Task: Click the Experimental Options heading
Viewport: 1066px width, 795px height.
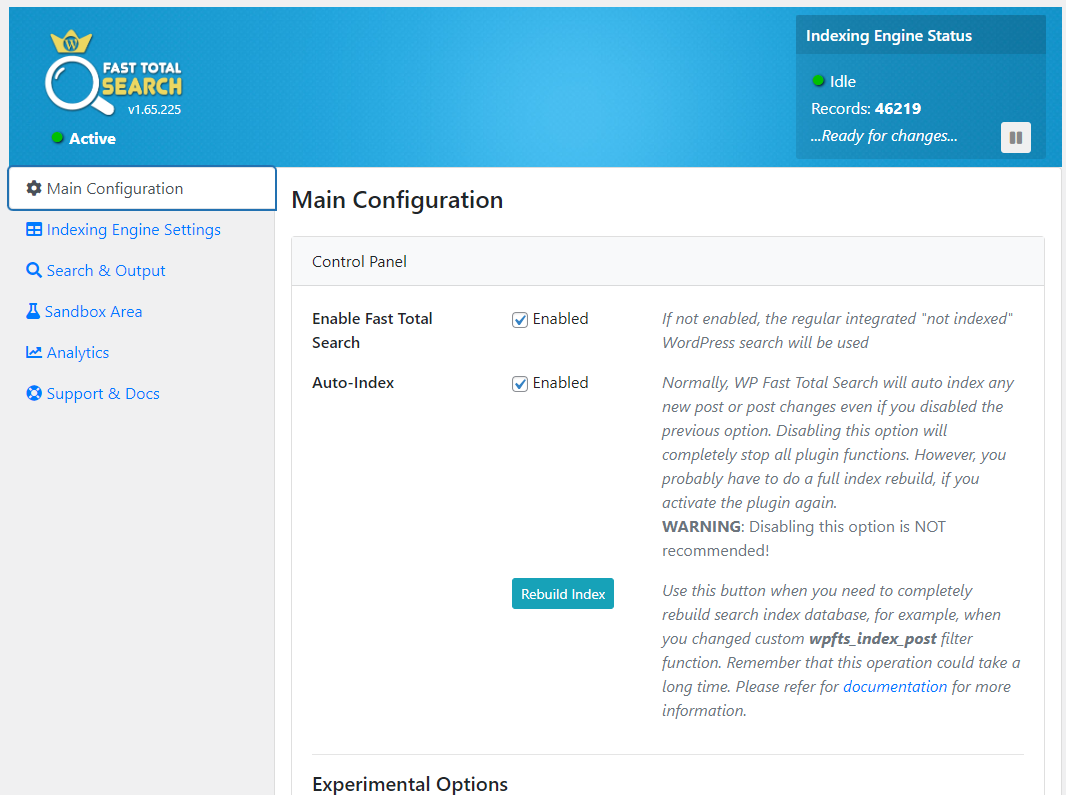Action: (410, 783)
